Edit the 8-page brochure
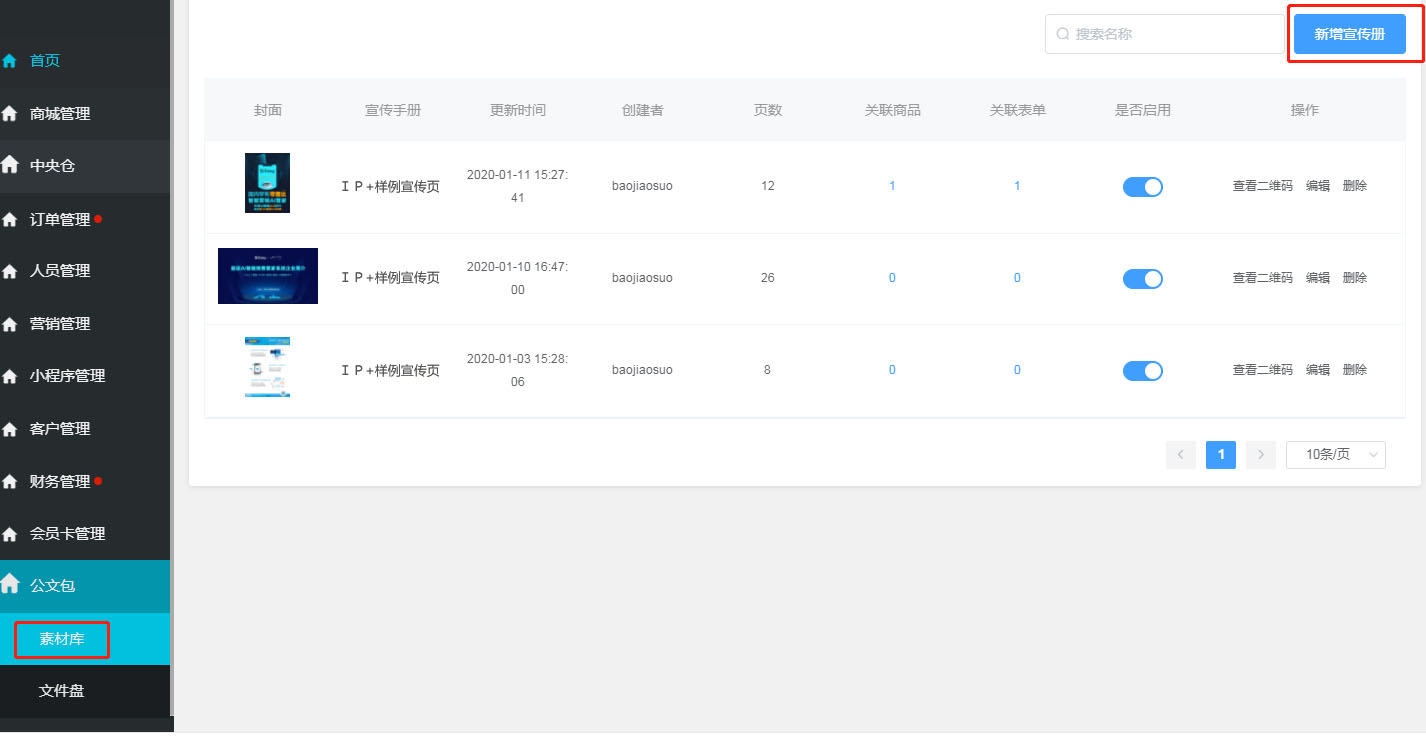The width and height of the screenshot is (1426, 736). [x=1318, y=370]
